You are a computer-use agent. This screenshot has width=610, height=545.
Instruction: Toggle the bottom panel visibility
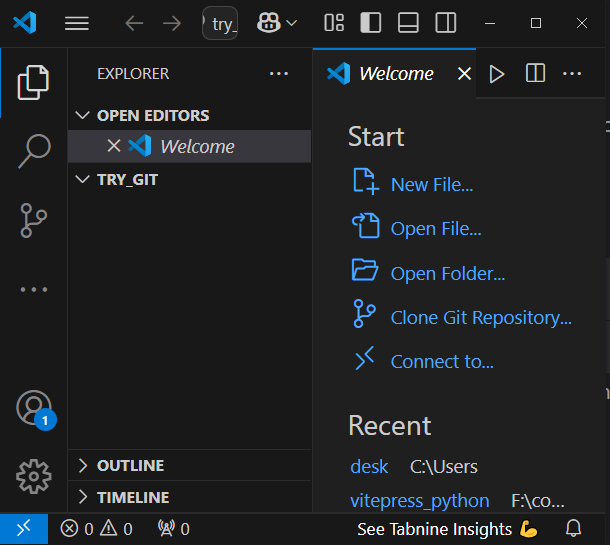point(408,23)
